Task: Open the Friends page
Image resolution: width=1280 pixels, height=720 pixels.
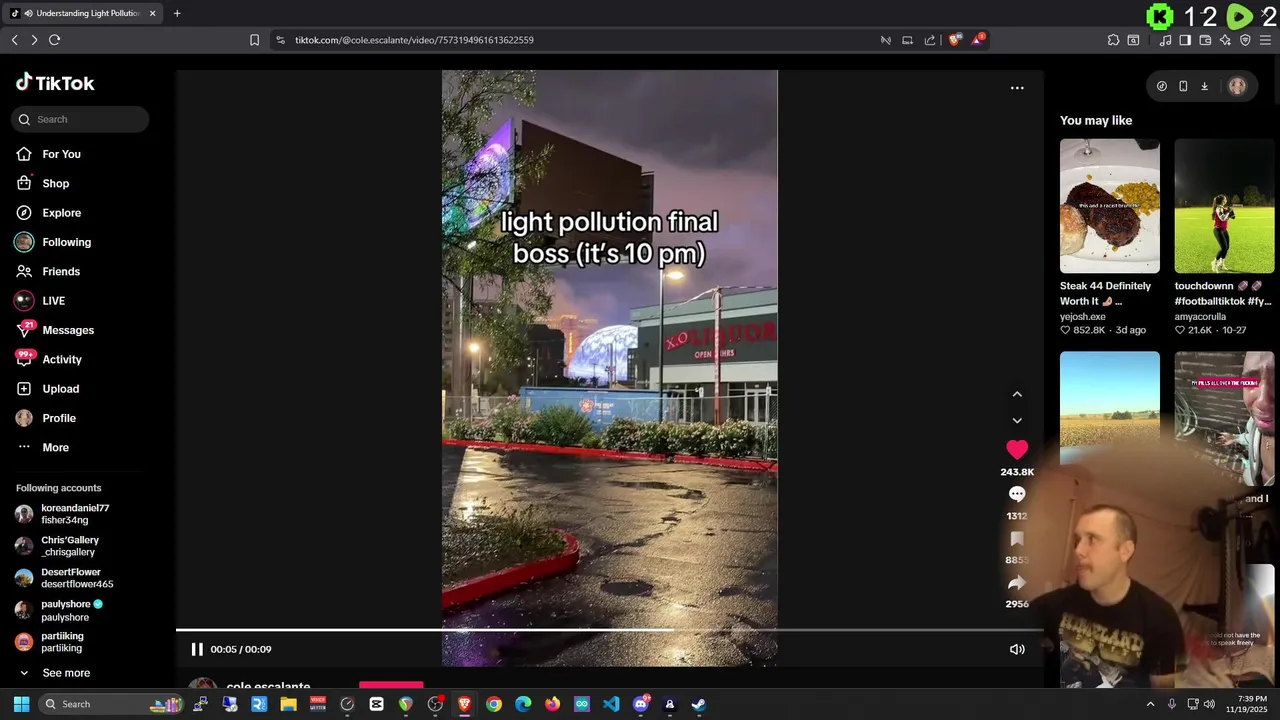Action: (x=60, y=271)
